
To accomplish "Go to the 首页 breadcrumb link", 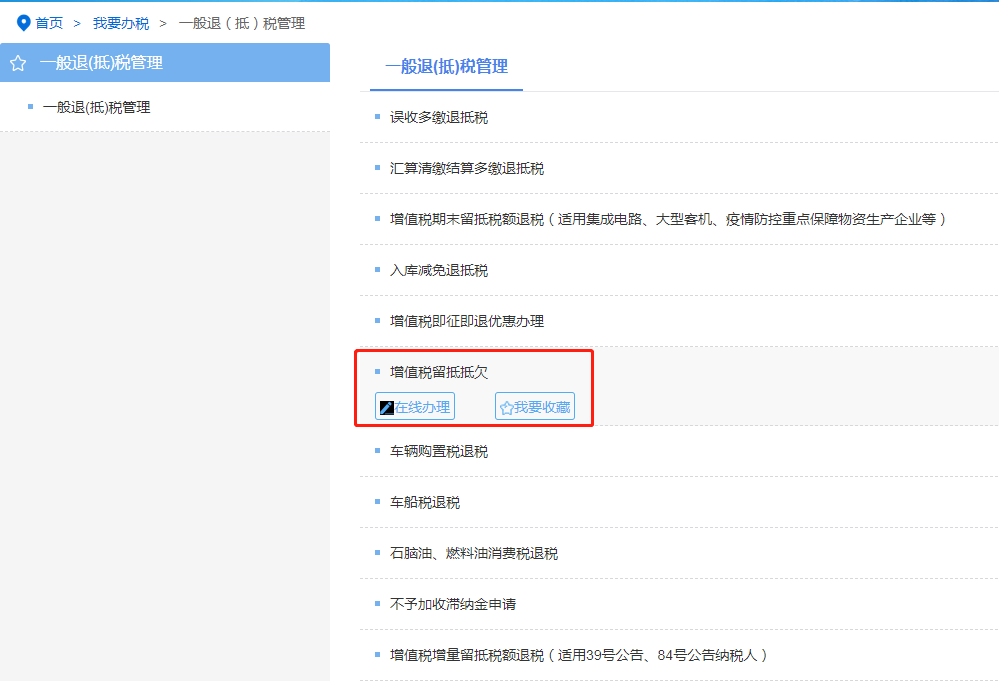I will click(x=49, y=24).
